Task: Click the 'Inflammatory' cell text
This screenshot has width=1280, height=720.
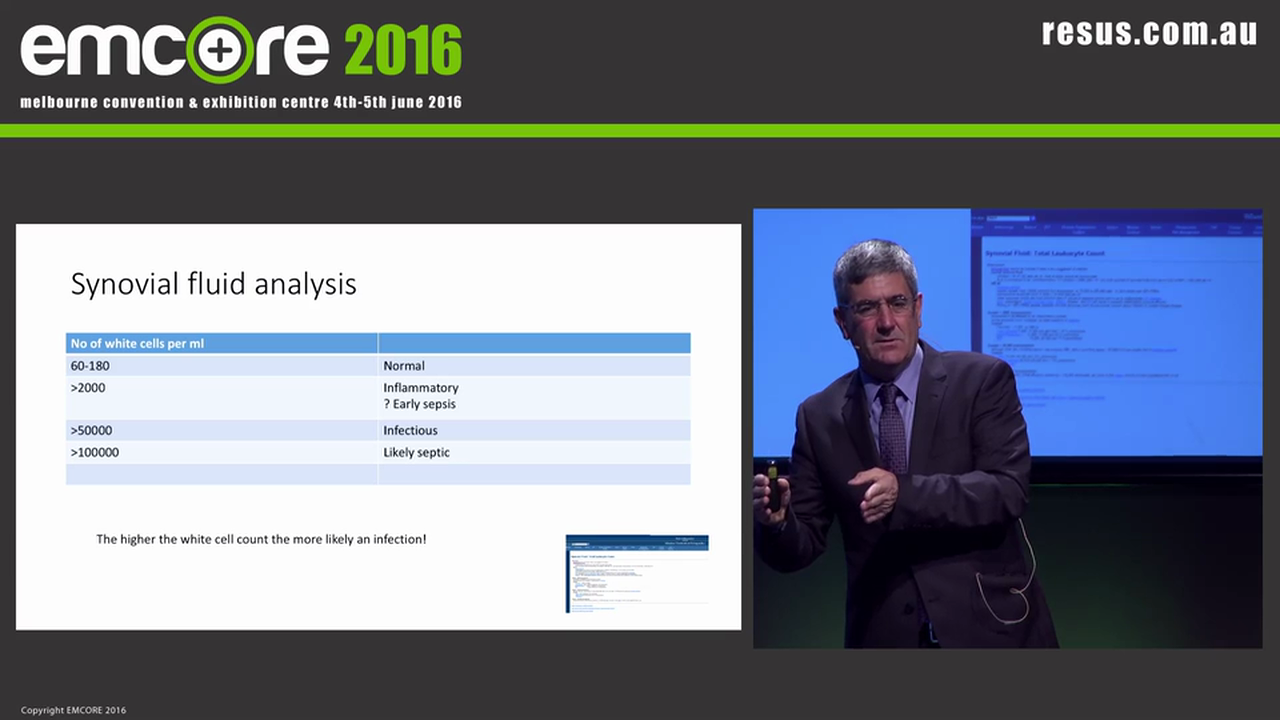Action: [x=421, y=388]
